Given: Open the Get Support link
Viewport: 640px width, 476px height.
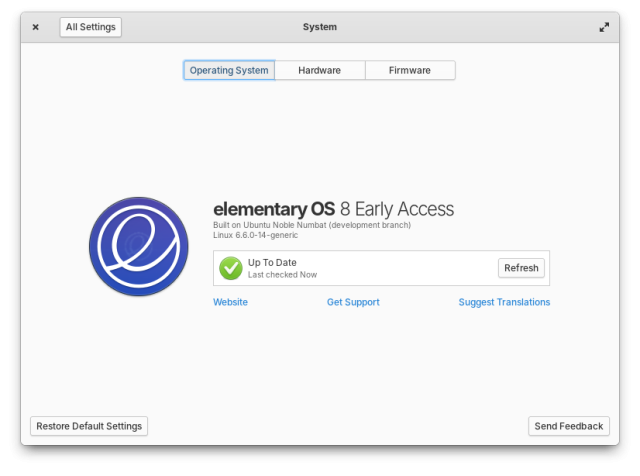Looking at the screenshot, I should coord(353,302).
